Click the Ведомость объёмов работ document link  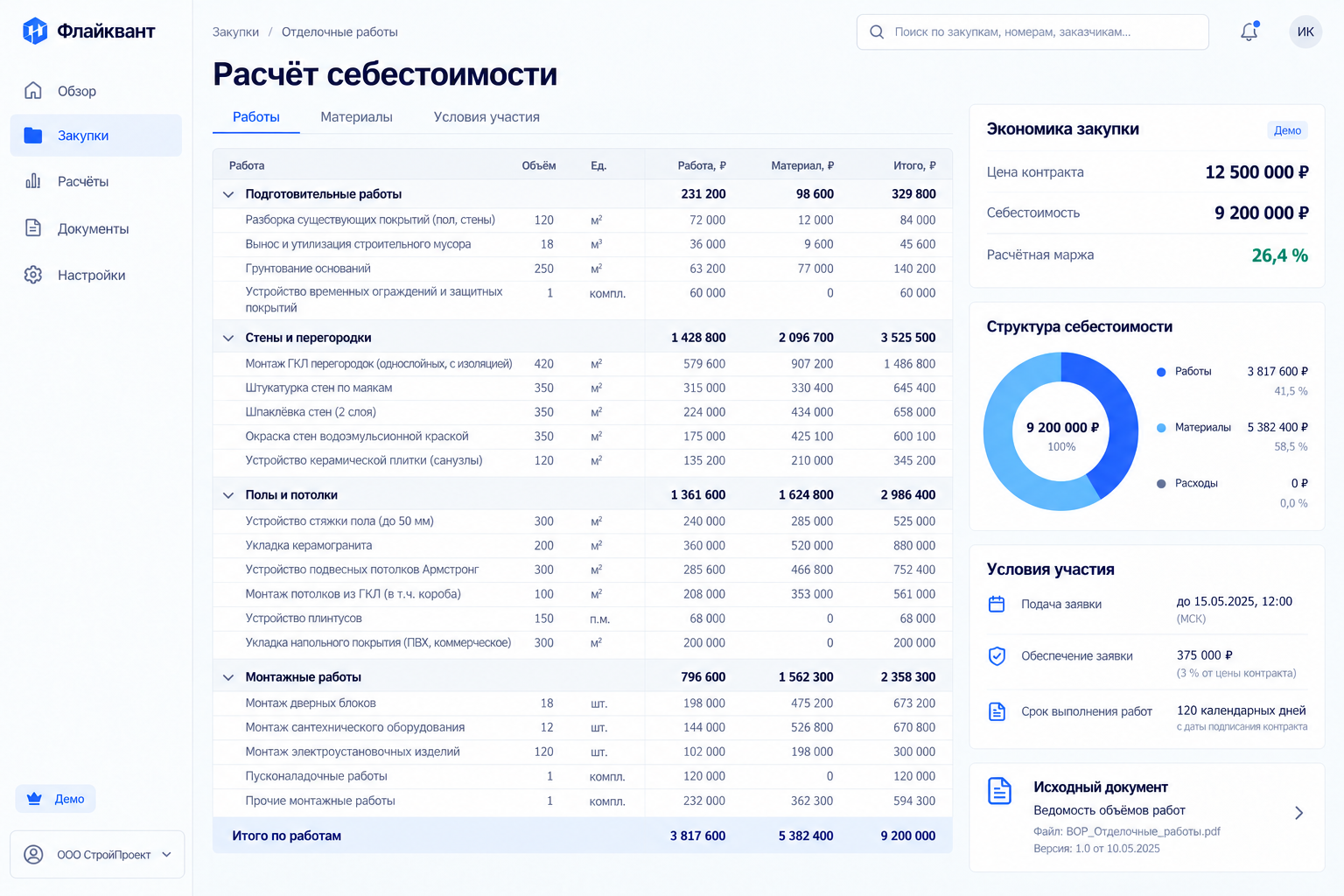[1109, 810]
